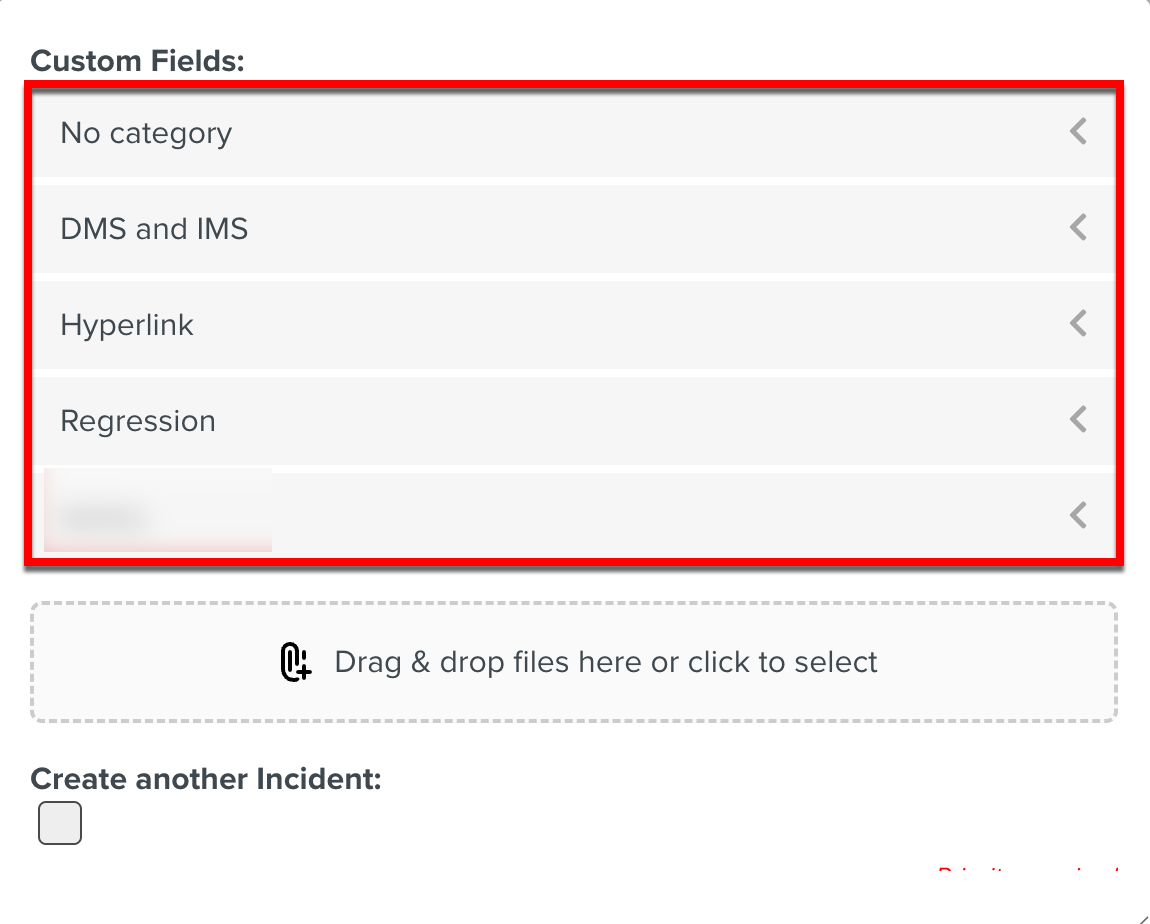Image resolution: width=1150 pixels, height=924 pixels.
Task: Click the paperclip attach file icon
Action: point(295,662)
